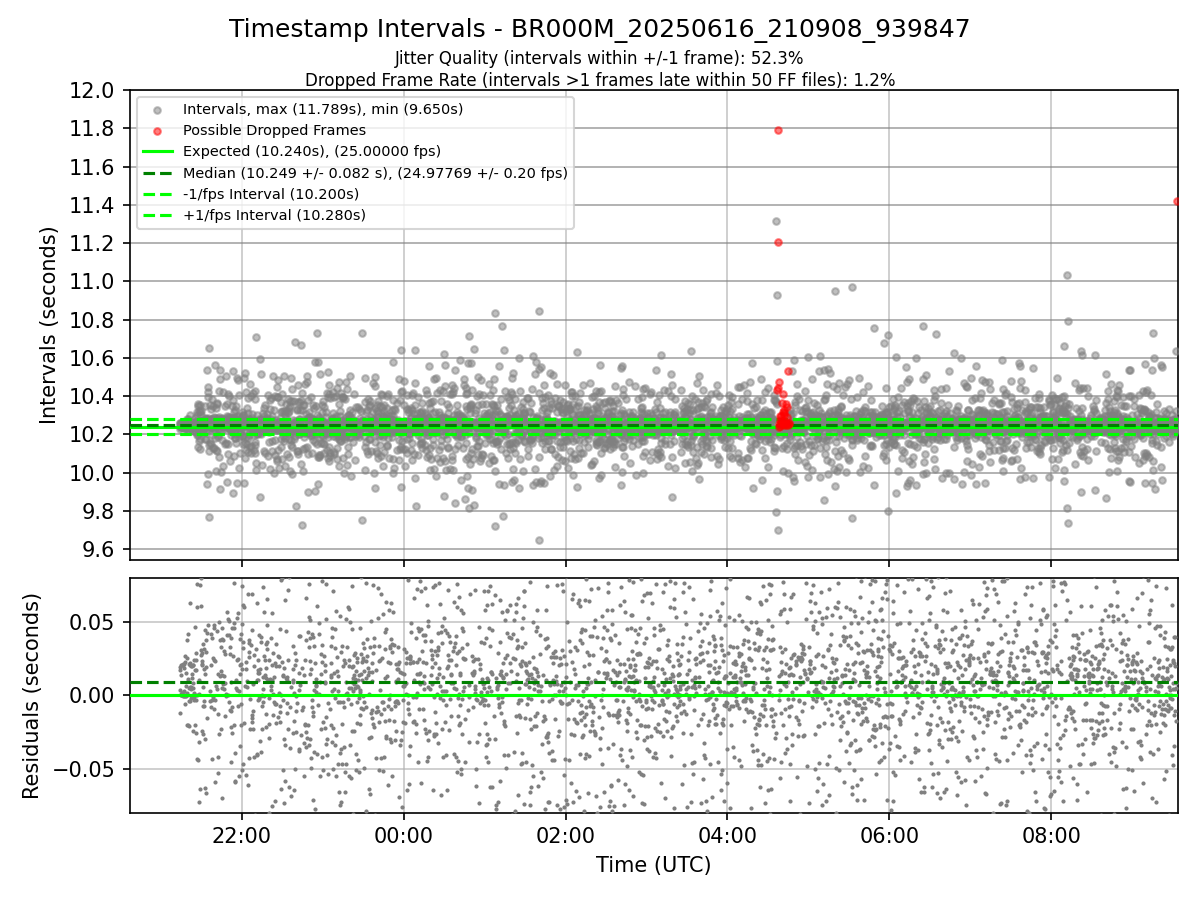1200x900 pixels.
Task: Click the lowest gray point near 9.65 seconds
Action: pos(539,540)
